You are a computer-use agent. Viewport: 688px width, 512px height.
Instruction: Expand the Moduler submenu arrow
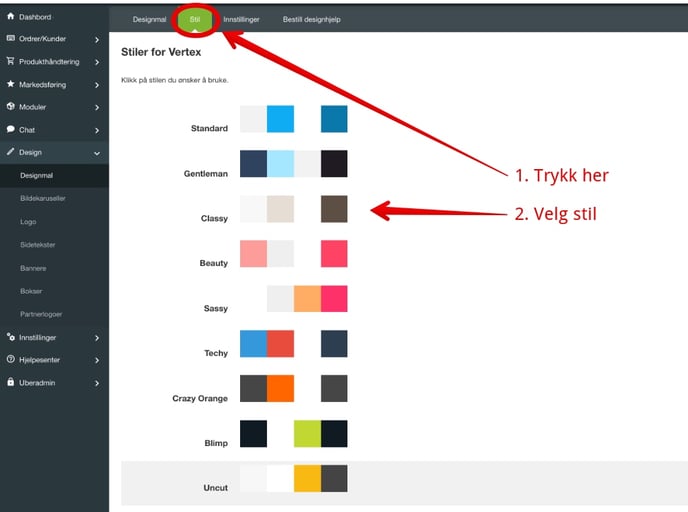click(97, 107)
